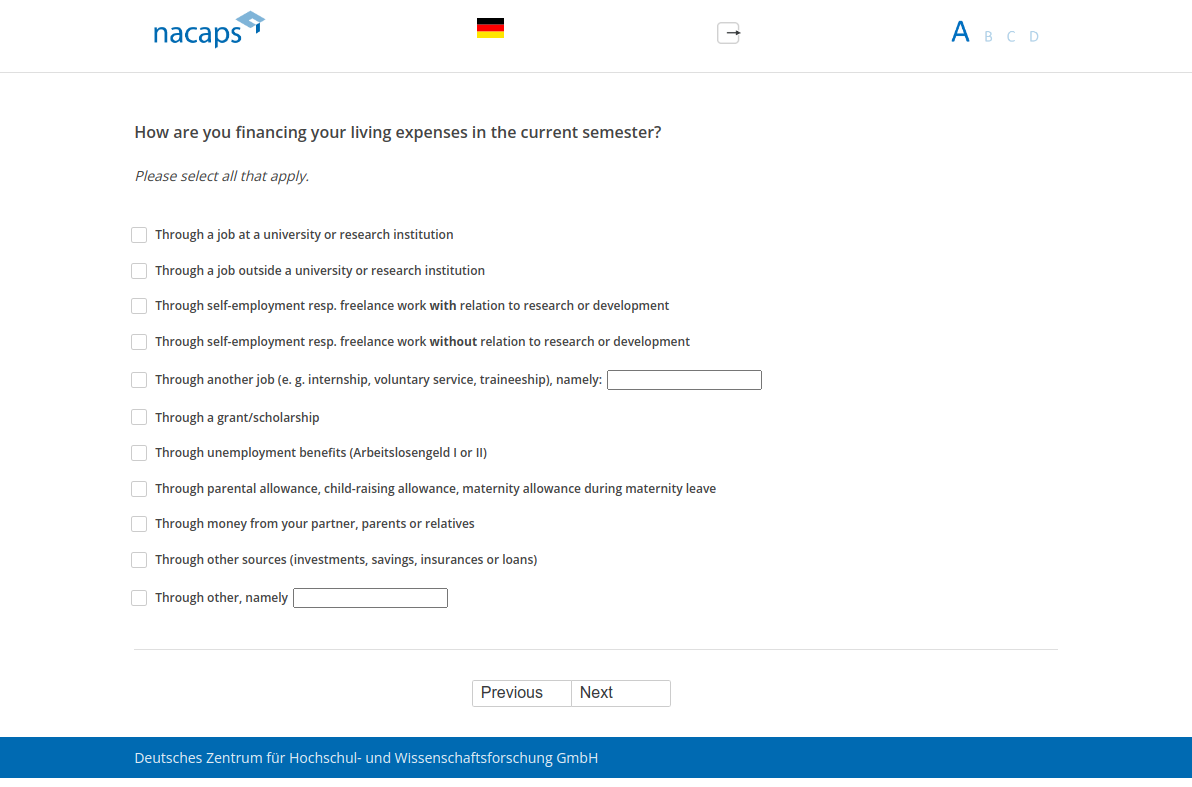This screenshot has width=1192, height=787.
Task: Mark money from partner, parents or relatives
Action: [x=139, y=524]
